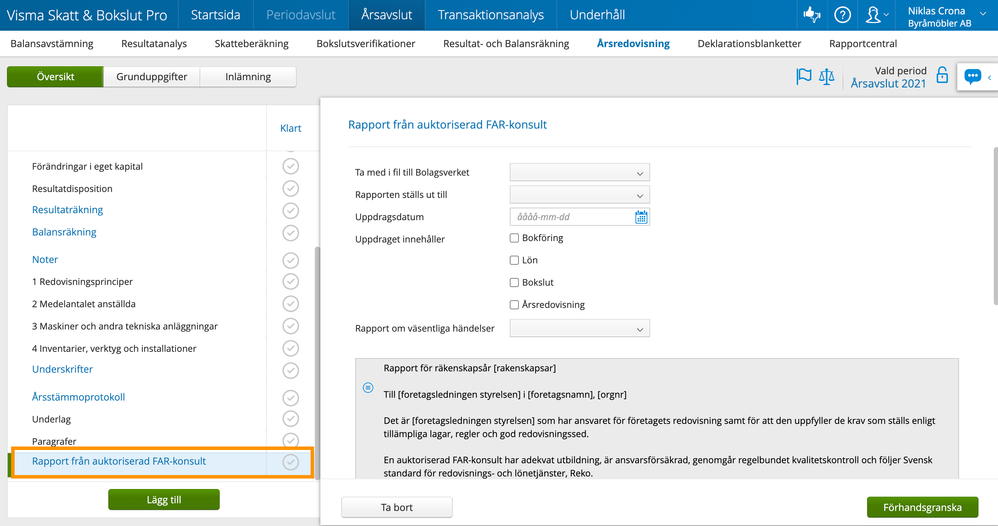Click the open padlock period lock icon

point(941,76)
